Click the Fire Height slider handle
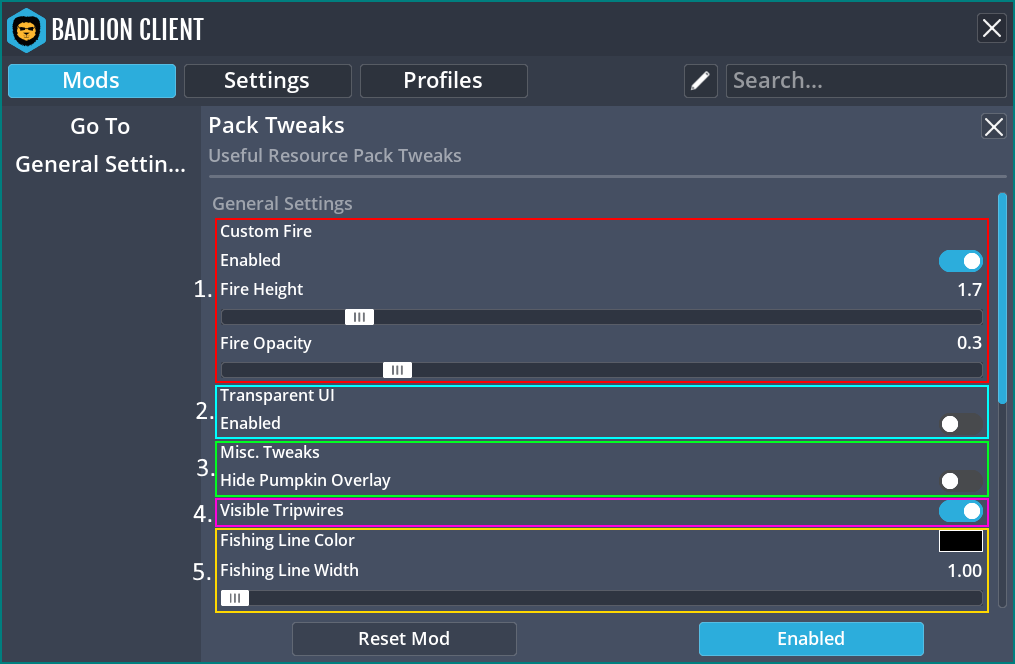Viewport: 1015px width, 664px height. point(359,317)
